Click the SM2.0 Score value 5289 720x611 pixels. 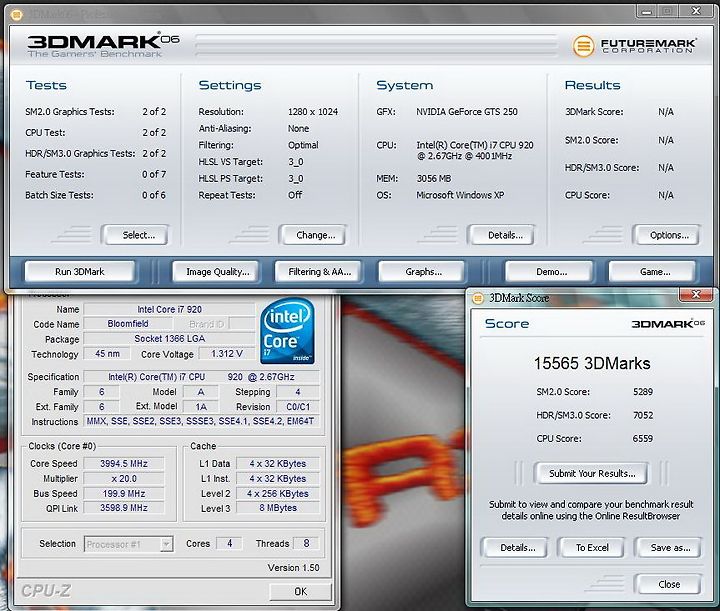[643, 392]
